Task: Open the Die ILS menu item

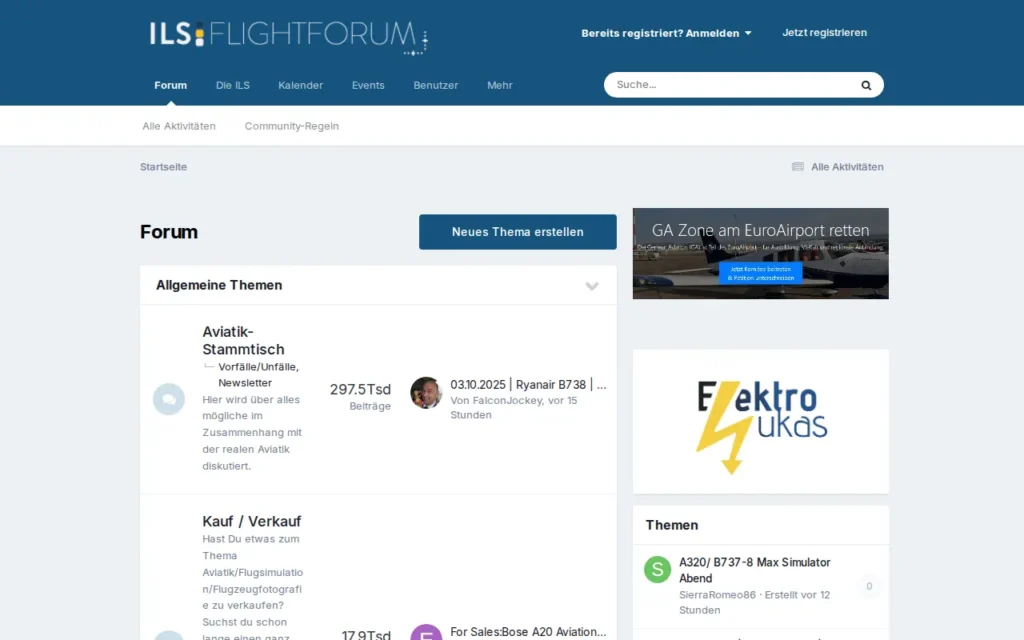Action: (x=232, y=85)
